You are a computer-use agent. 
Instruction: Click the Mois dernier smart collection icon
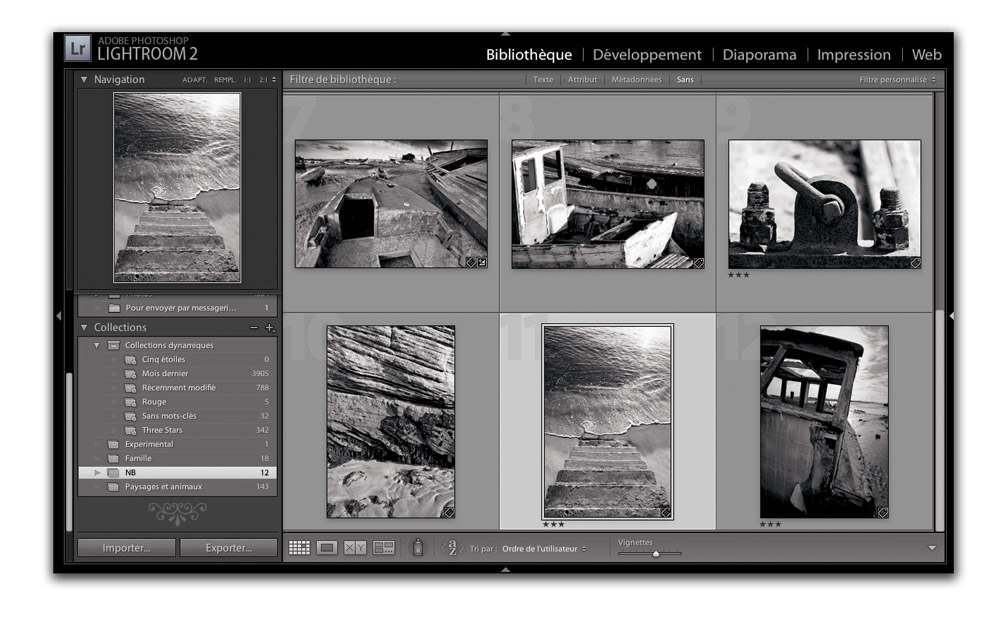point(130,374)
